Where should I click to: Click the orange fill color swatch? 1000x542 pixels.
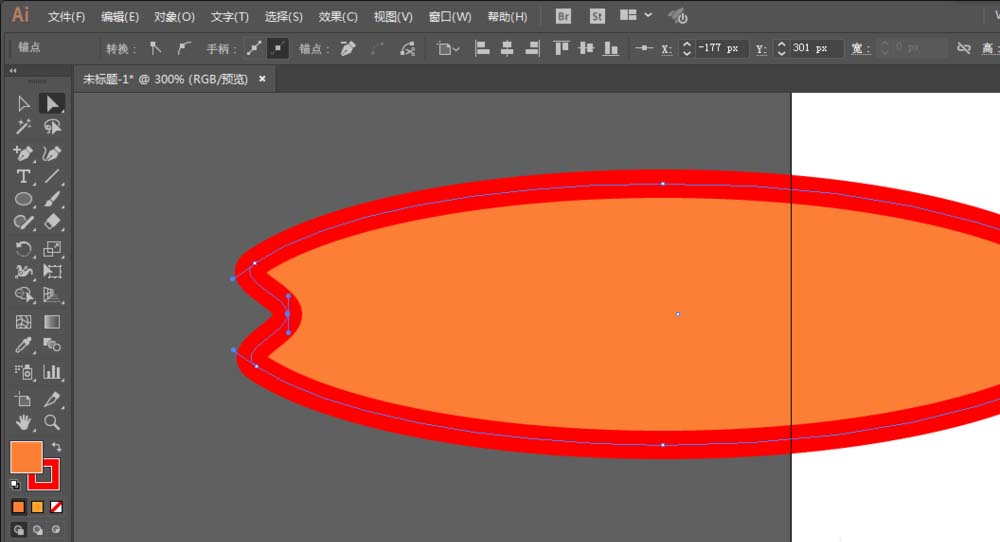point(26,457)
